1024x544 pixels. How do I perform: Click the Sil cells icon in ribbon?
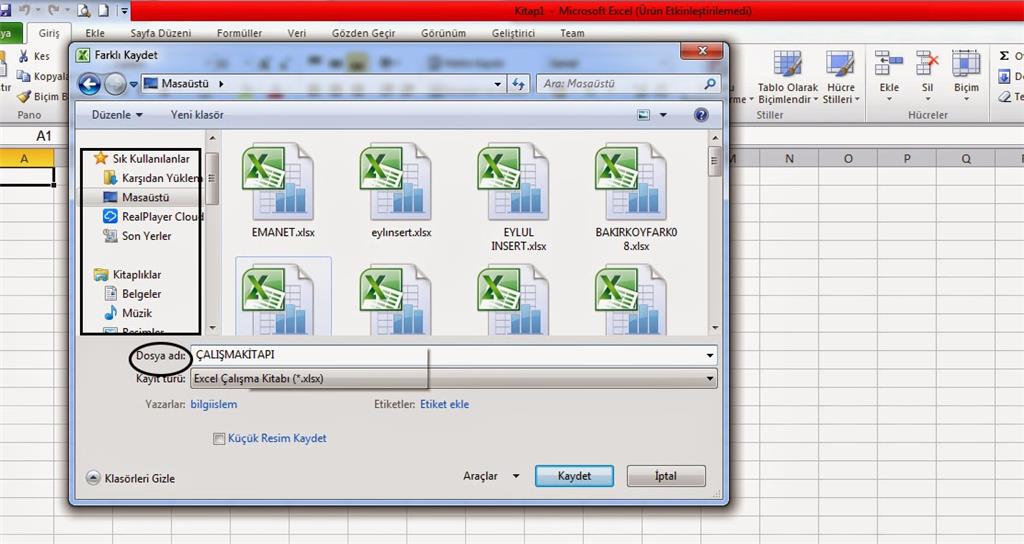pos(927,63)
